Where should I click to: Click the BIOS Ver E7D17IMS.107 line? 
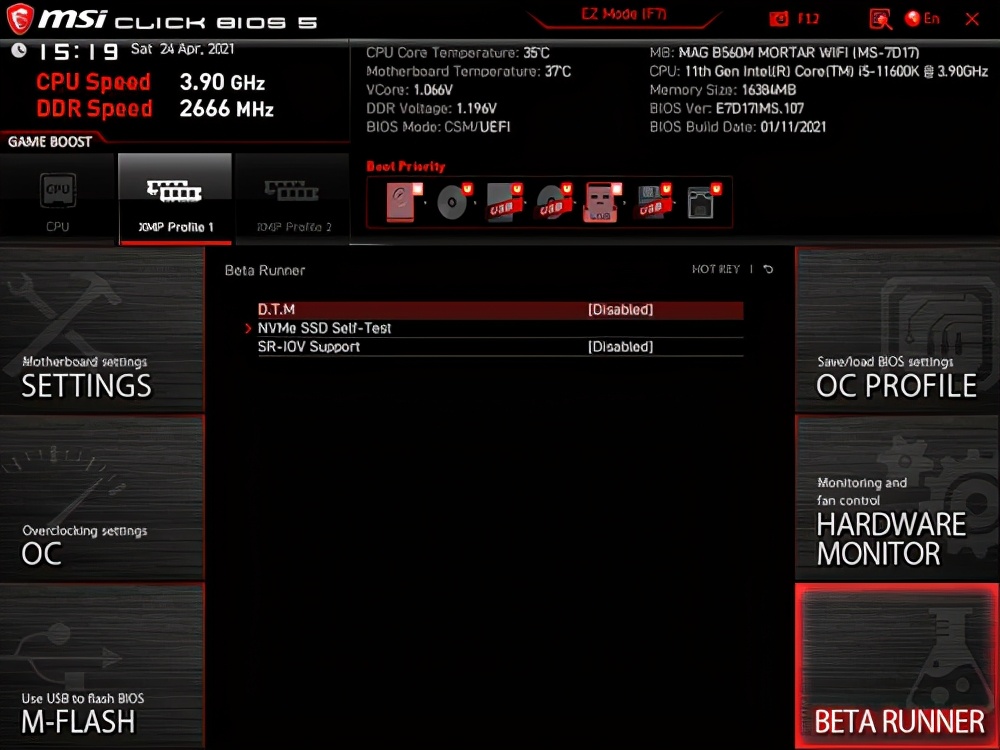click(x=726, y=108)
